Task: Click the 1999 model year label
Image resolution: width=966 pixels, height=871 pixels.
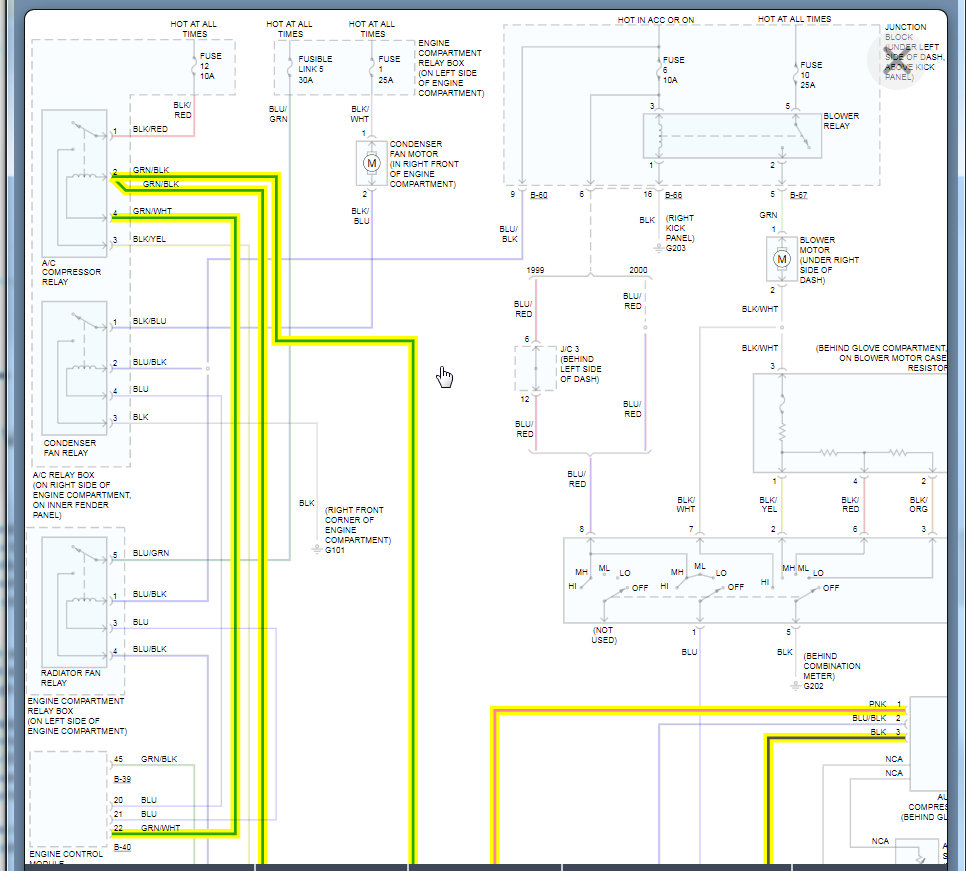Action: point(535,270)
